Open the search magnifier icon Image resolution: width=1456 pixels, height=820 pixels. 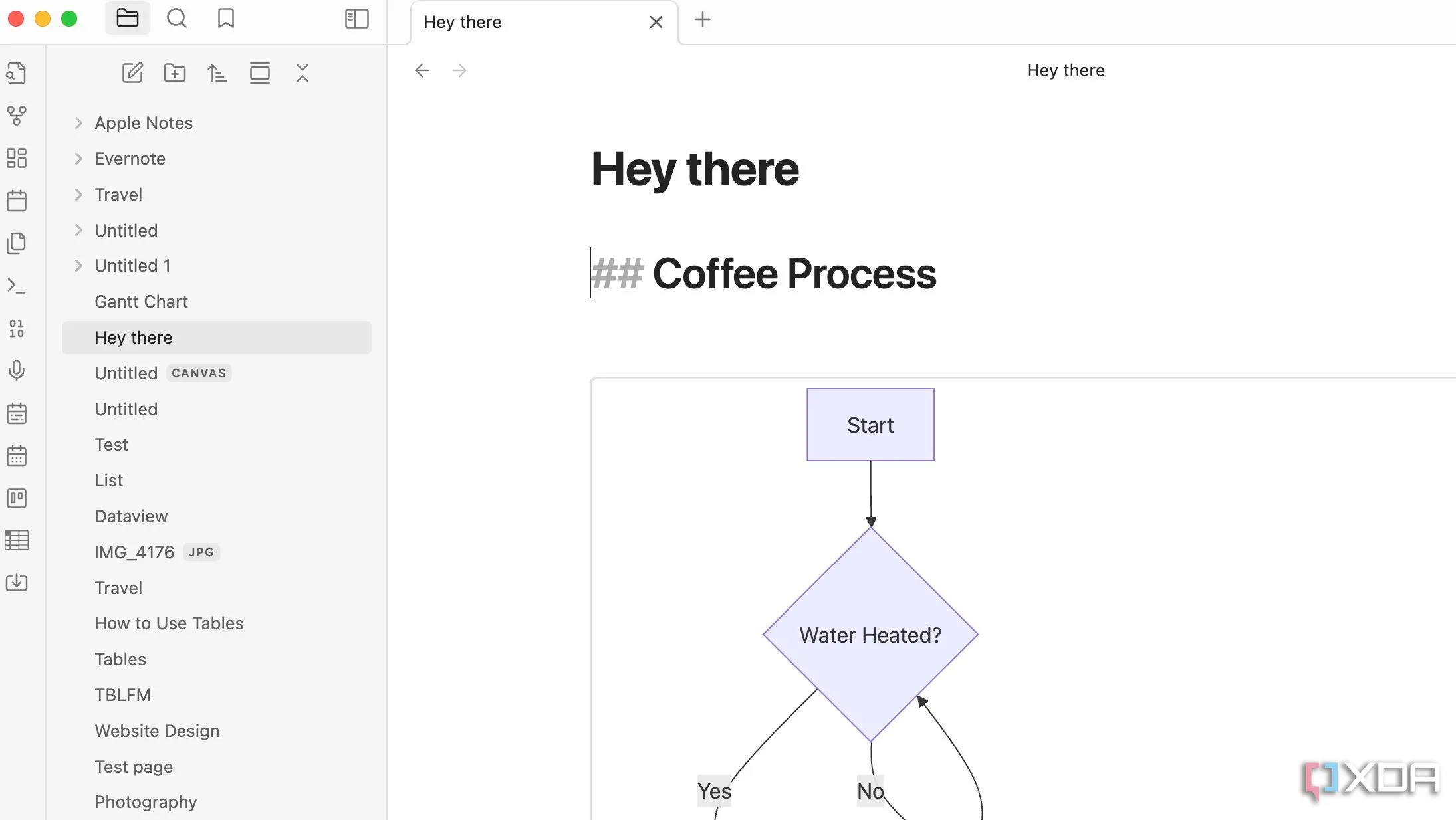click(x=176, y=19)
